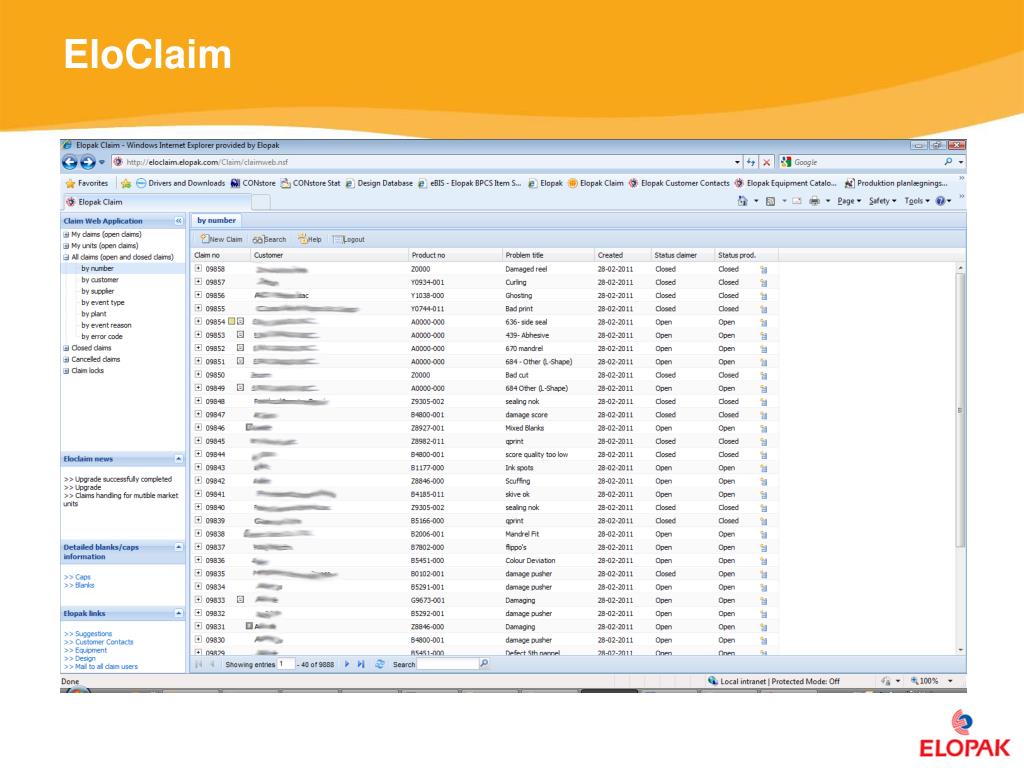The image size is (1024, 768).
Task: Click the browser Back arrow button
Action: click(70, 162)
